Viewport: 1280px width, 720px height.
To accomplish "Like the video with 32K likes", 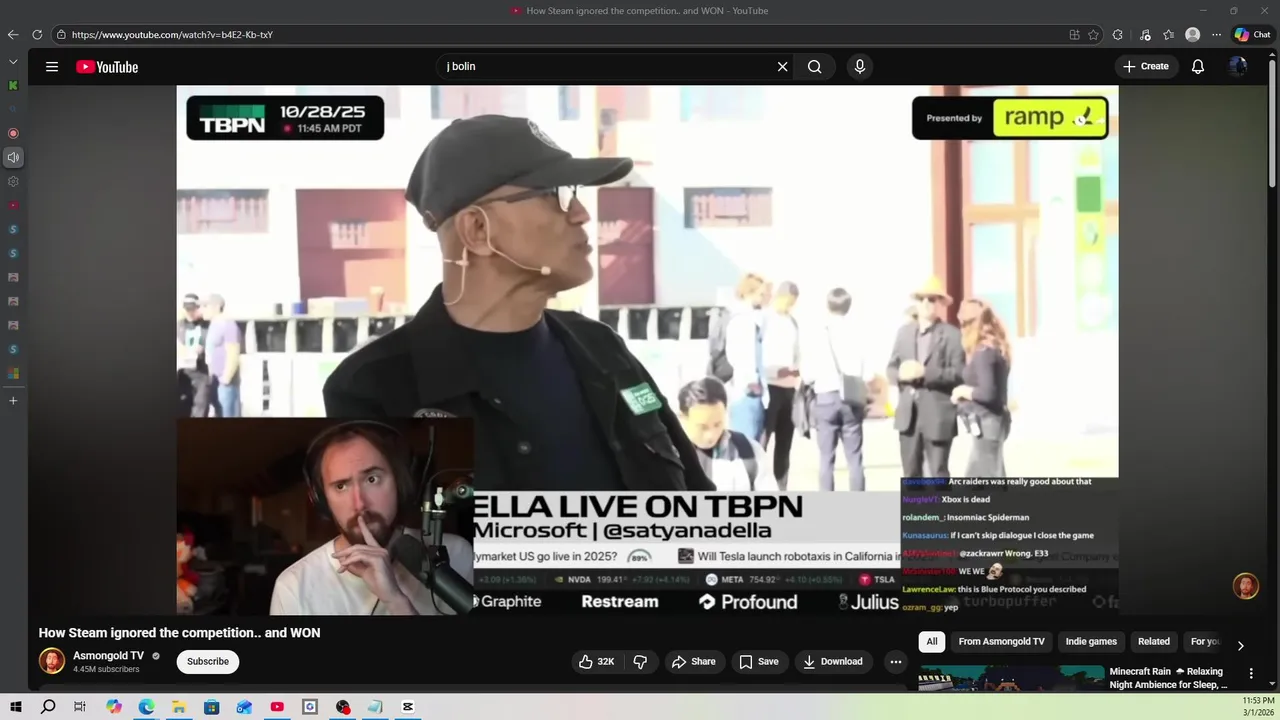I will point(596,661).
